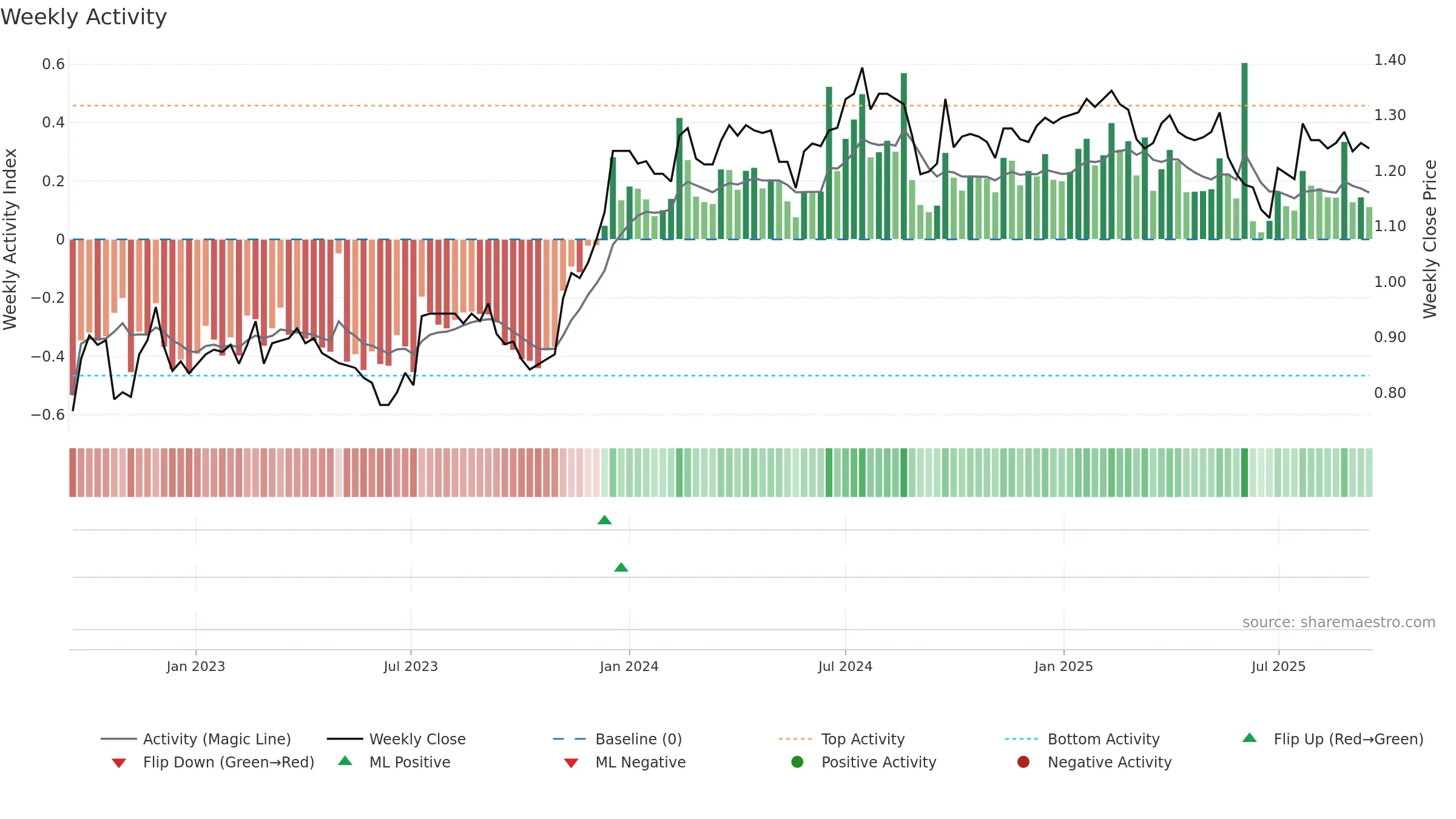
Task: Click the 1.00 right axis tick label
Action: (x=1390, y=282)
